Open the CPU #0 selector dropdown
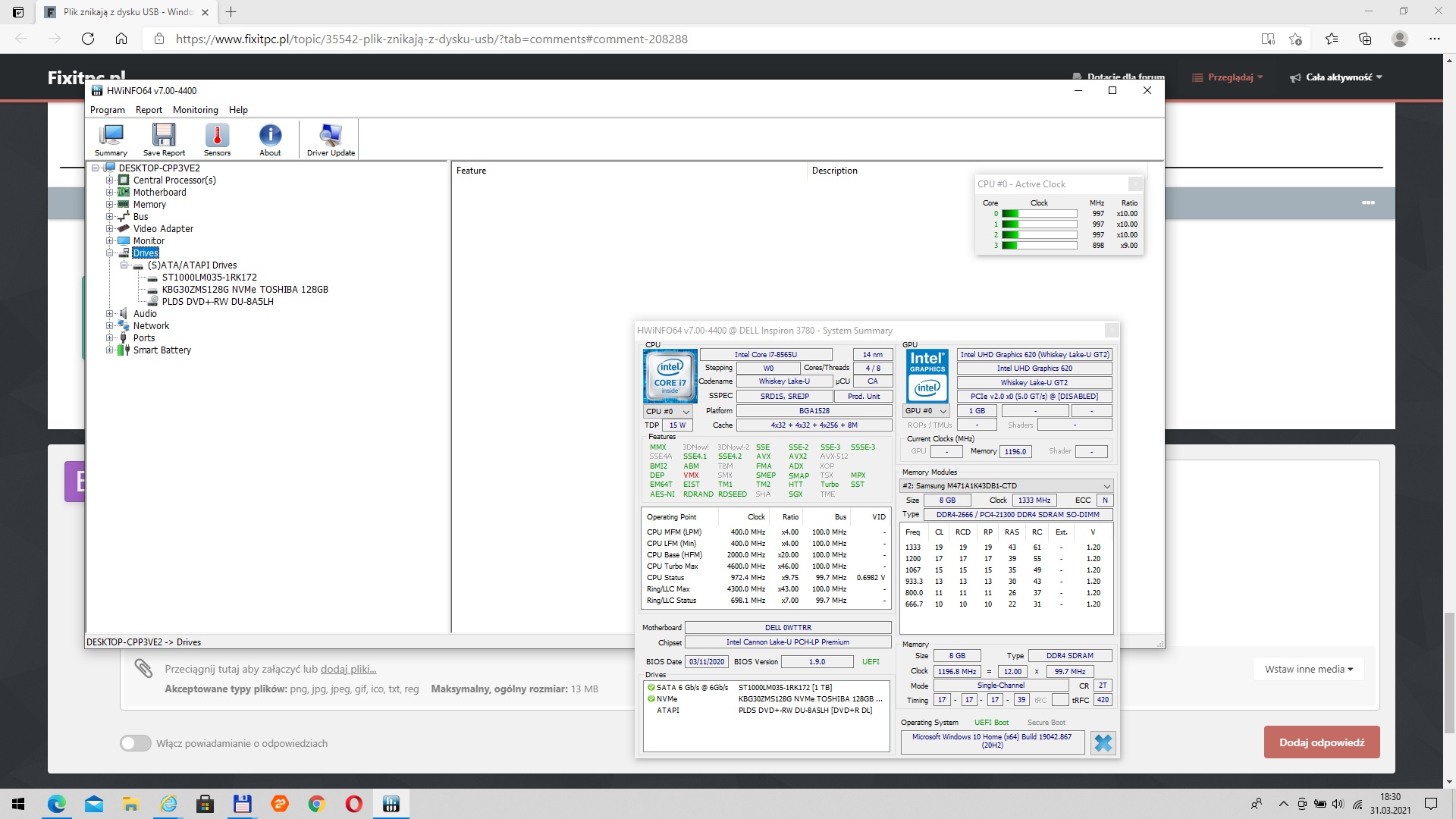Screen dimensions: 1456x819 (x=667, y=411)
